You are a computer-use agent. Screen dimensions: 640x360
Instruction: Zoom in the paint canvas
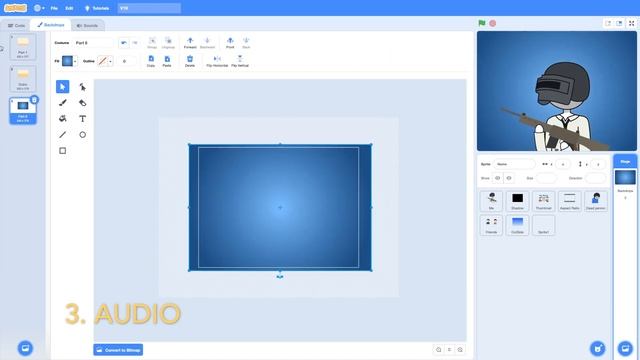pyautogui.click(x=460, y=350)
